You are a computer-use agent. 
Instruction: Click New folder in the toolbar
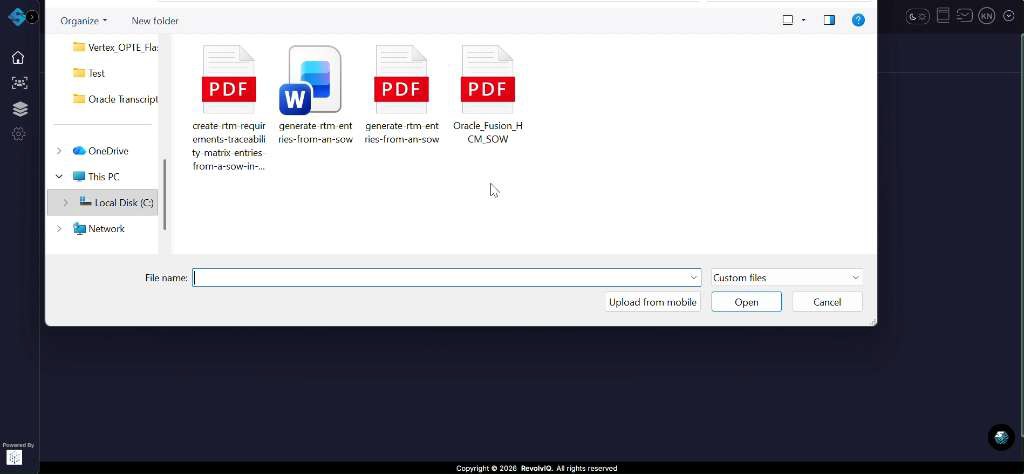tap(155, 20)
